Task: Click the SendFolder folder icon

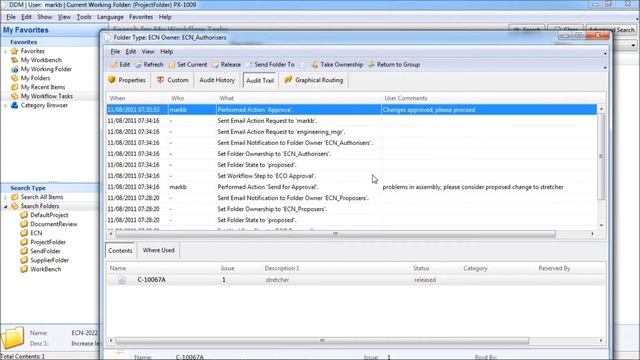Action: click(x=24, y=251)
